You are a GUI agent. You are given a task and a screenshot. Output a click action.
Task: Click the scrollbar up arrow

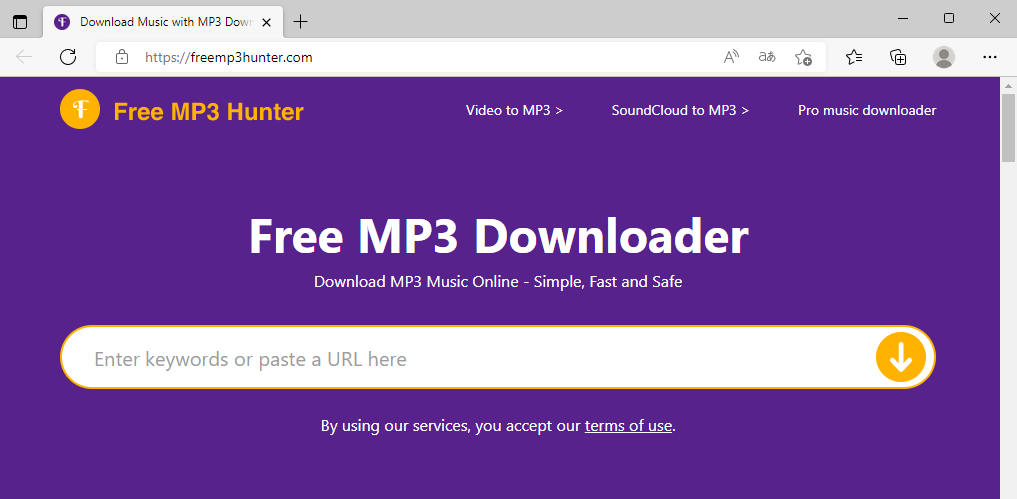tap(1008, 85)
